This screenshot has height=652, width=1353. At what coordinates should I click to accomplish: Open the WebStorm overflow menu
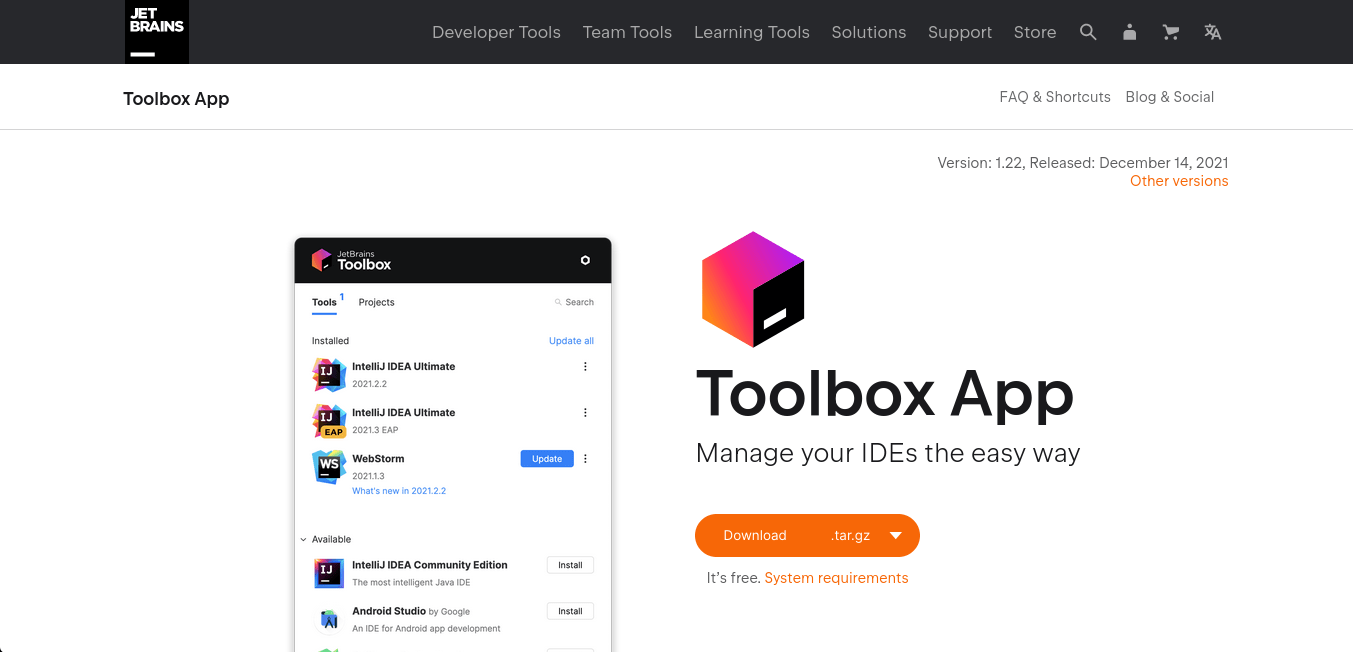585,458
